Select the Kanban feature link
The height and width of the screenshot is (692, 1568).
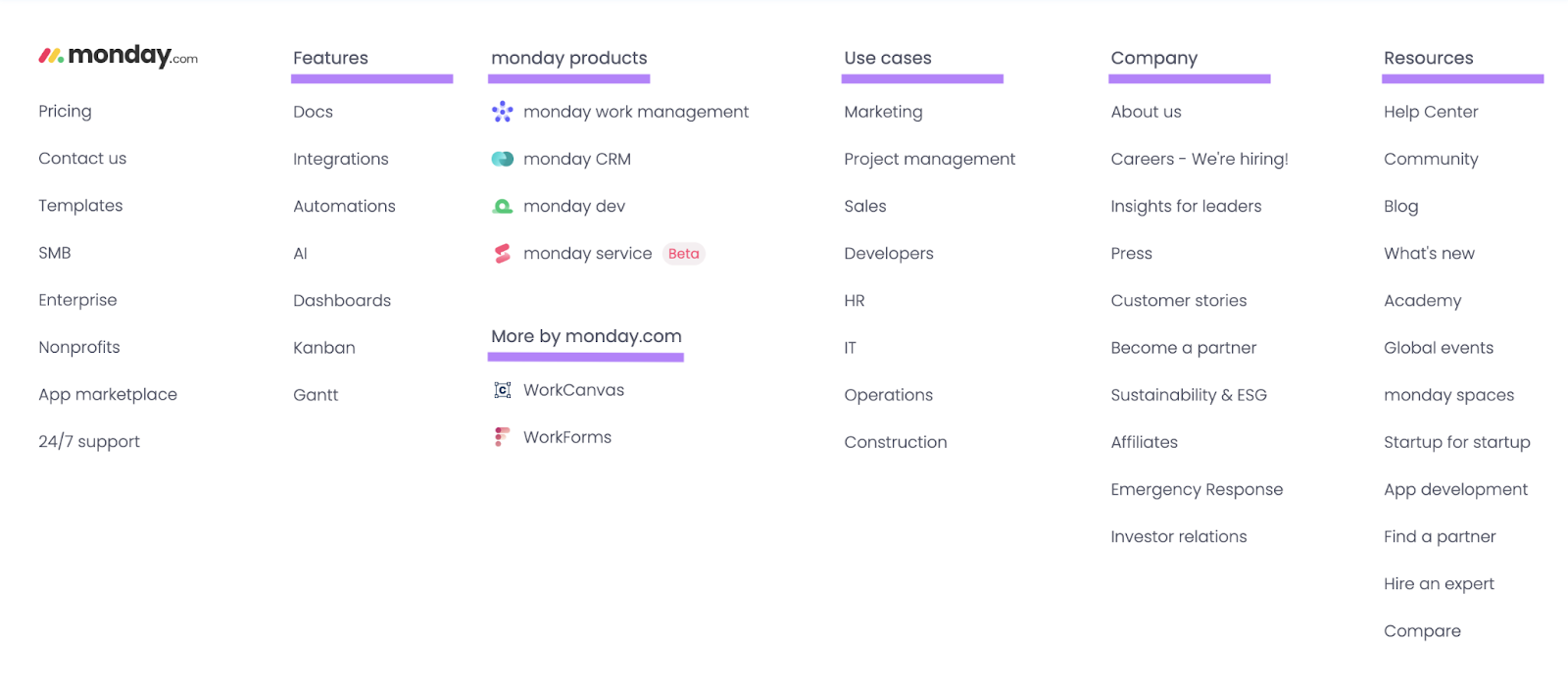(x=323, y=347)
